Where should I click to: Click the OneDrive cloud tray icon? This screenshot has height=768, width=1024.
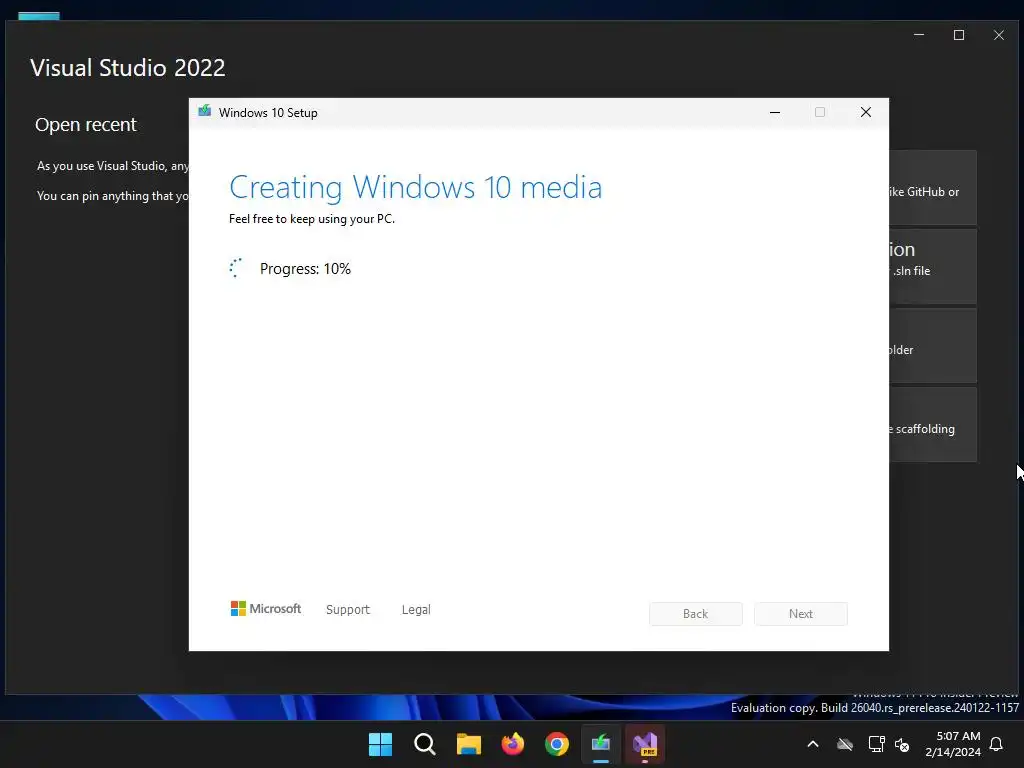click(845, 744)
